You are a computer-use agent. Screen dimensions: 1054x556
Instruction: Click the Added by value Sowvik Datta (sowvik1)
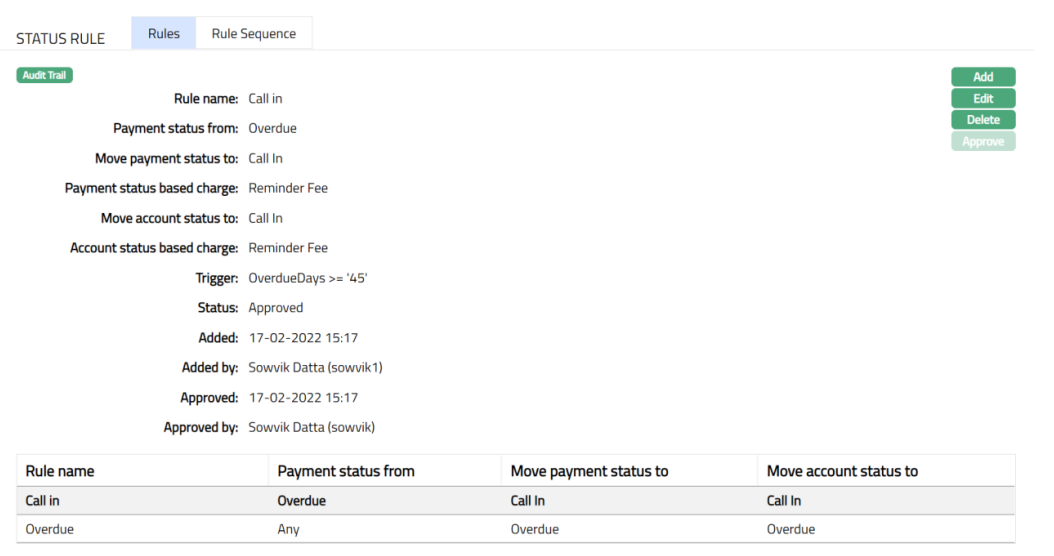click(x=315, y=368)
